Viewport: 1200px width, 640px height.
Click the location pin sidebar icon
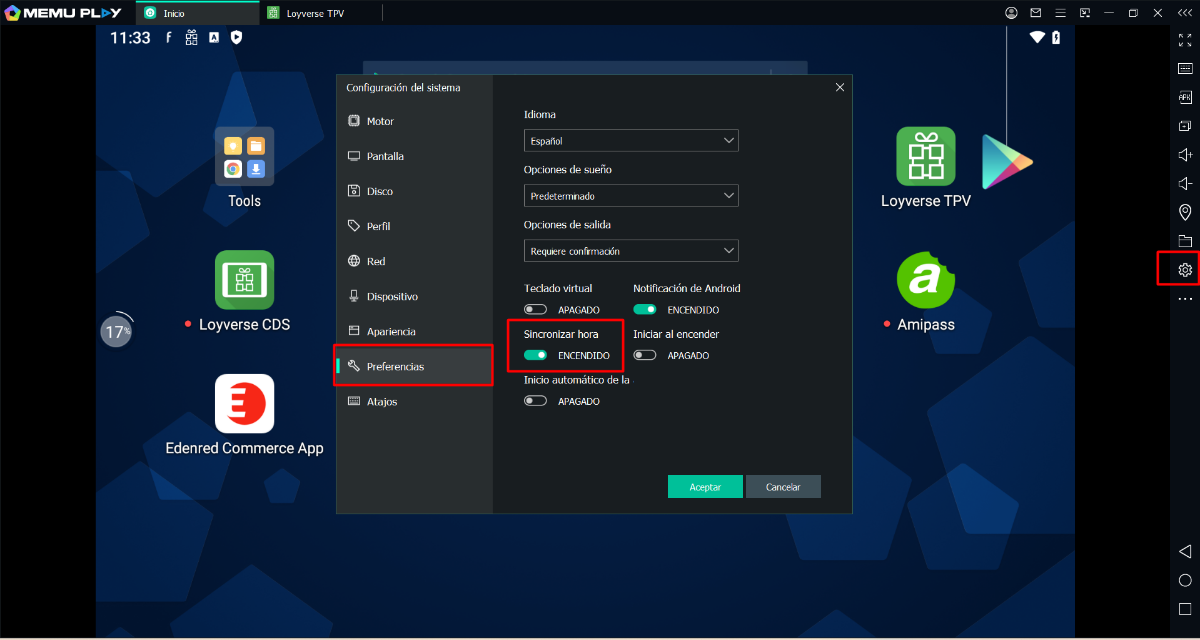pyautogui.click(x=1185, y=212)
